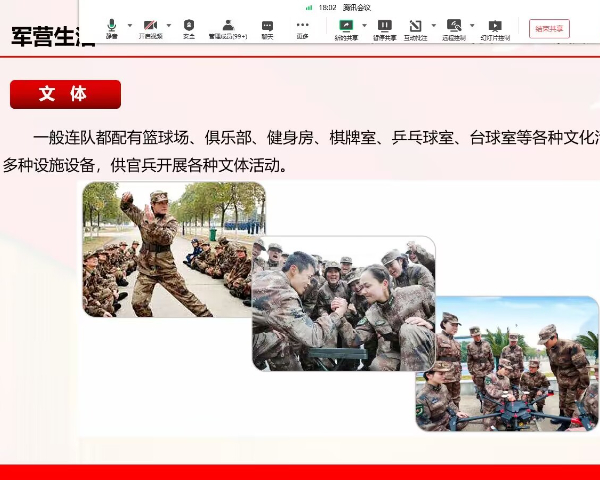
Task: Expand the share options arrow
Action: pyautogui.click(x=364, y=26)
